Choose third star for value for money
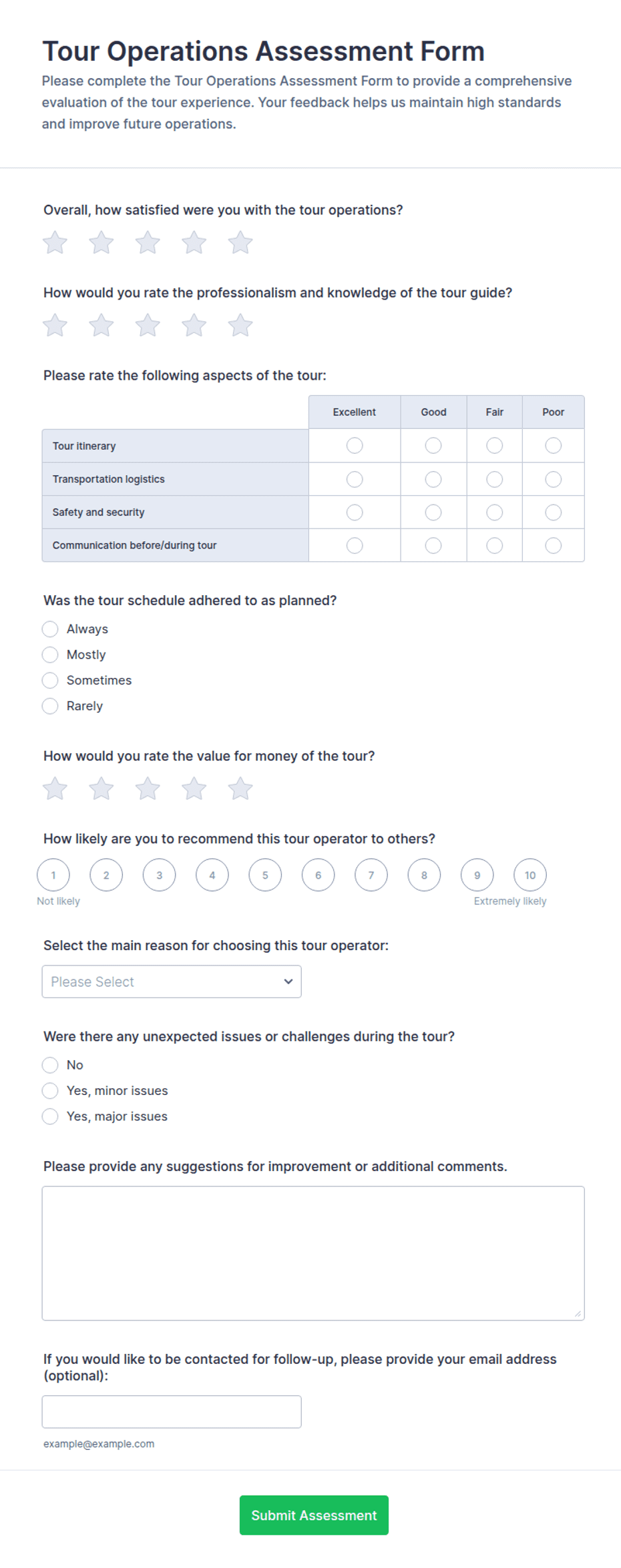This screenshot has width=621, height=1568. click(148, 789)
